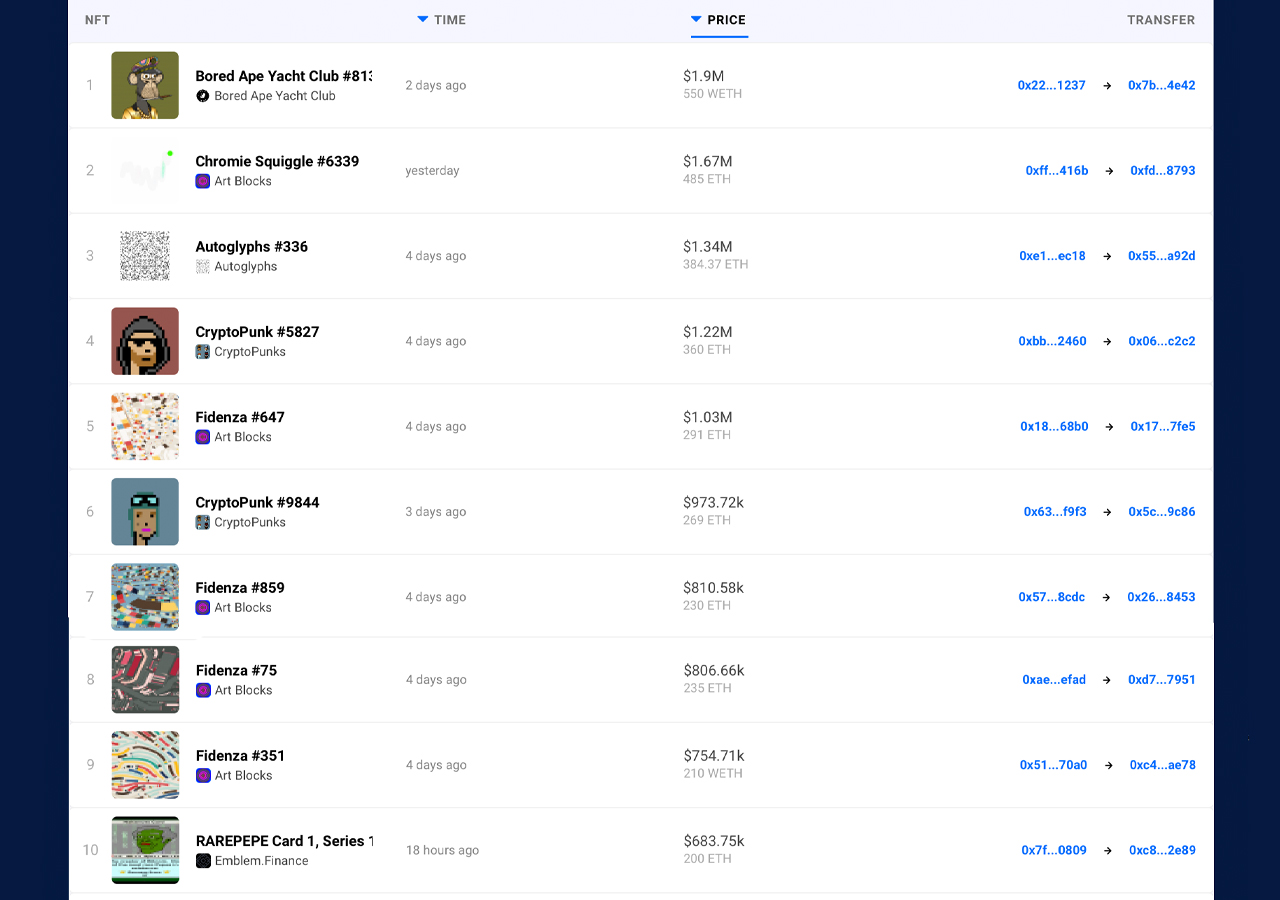Screen dimensions: 1280x900
Task: Click Art Blocks icon under Fidenza #75
Action: pos(203,690)
